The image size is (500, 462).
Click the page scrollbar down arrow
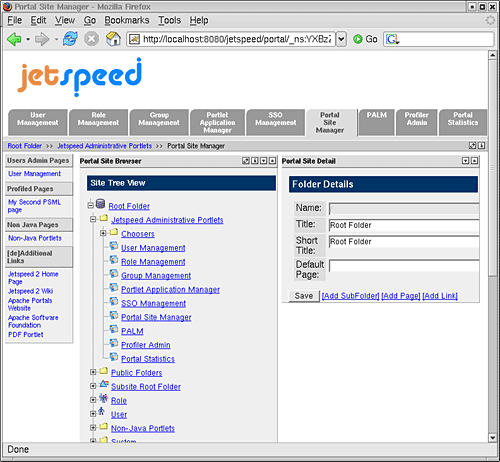click(492, 438)
